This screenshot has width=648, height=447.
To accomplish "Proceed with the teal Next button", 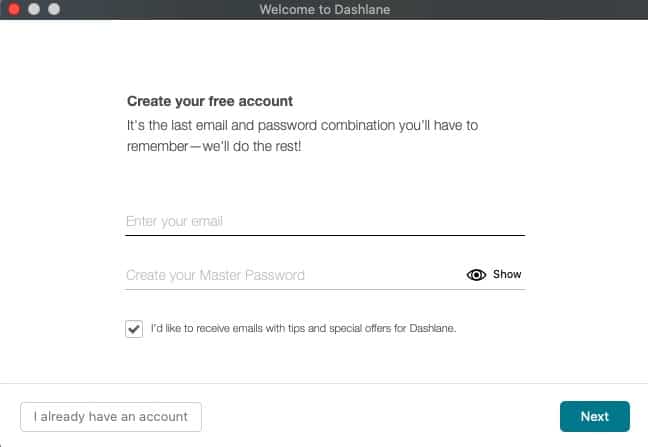I will tap(595, 416).
